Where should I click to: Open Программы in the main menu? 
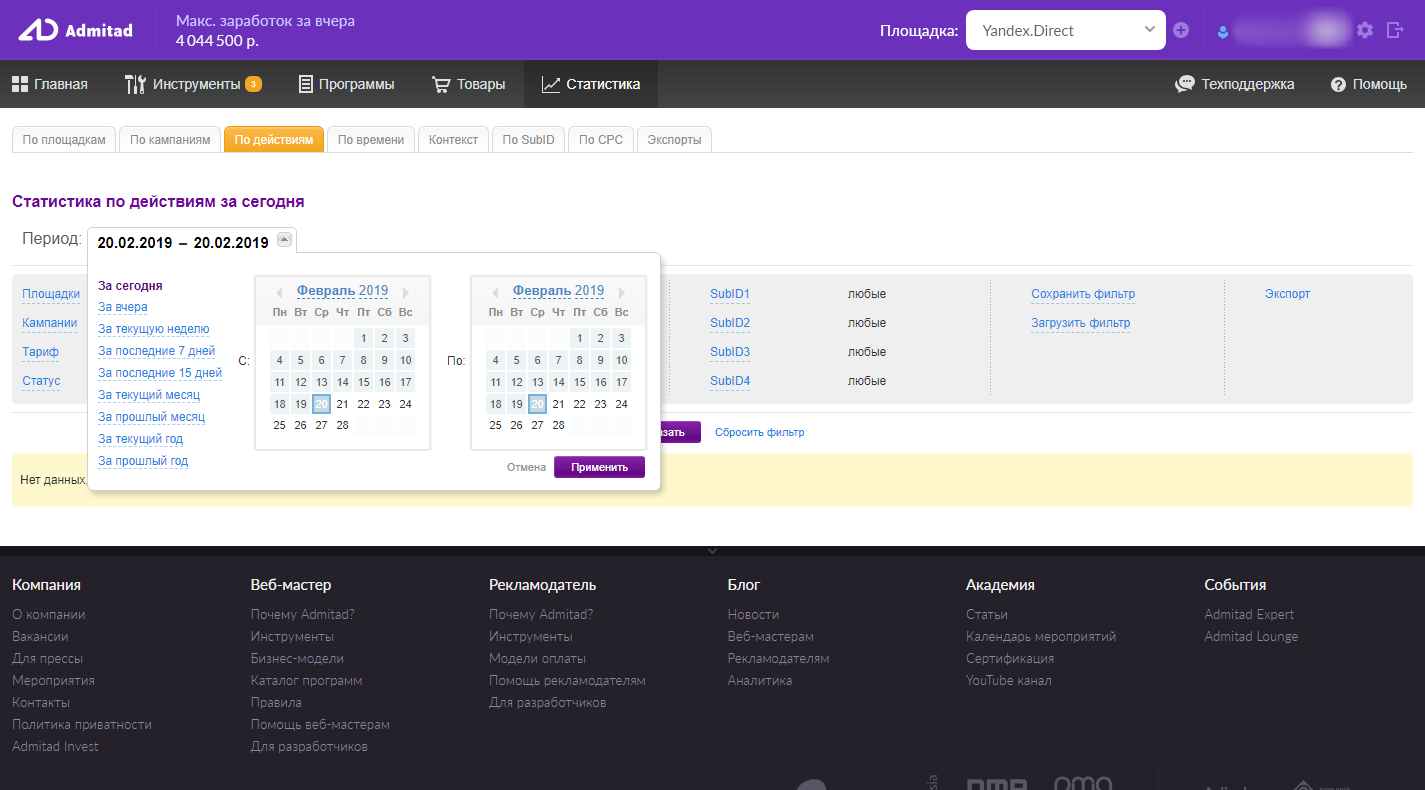346,84
